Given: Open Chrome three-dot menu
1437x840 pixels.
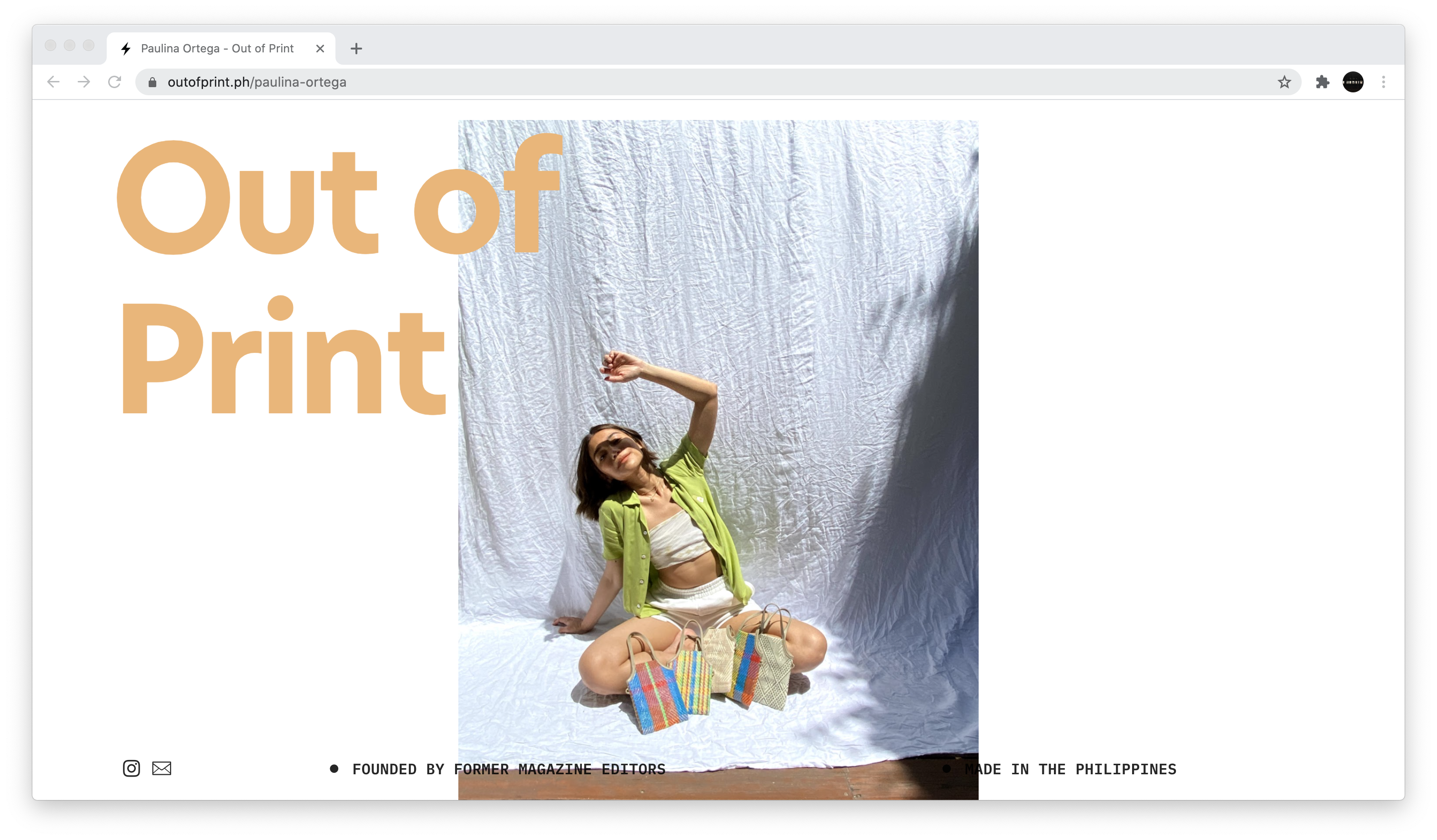Looking at the screenshot, I should 1383,82.
